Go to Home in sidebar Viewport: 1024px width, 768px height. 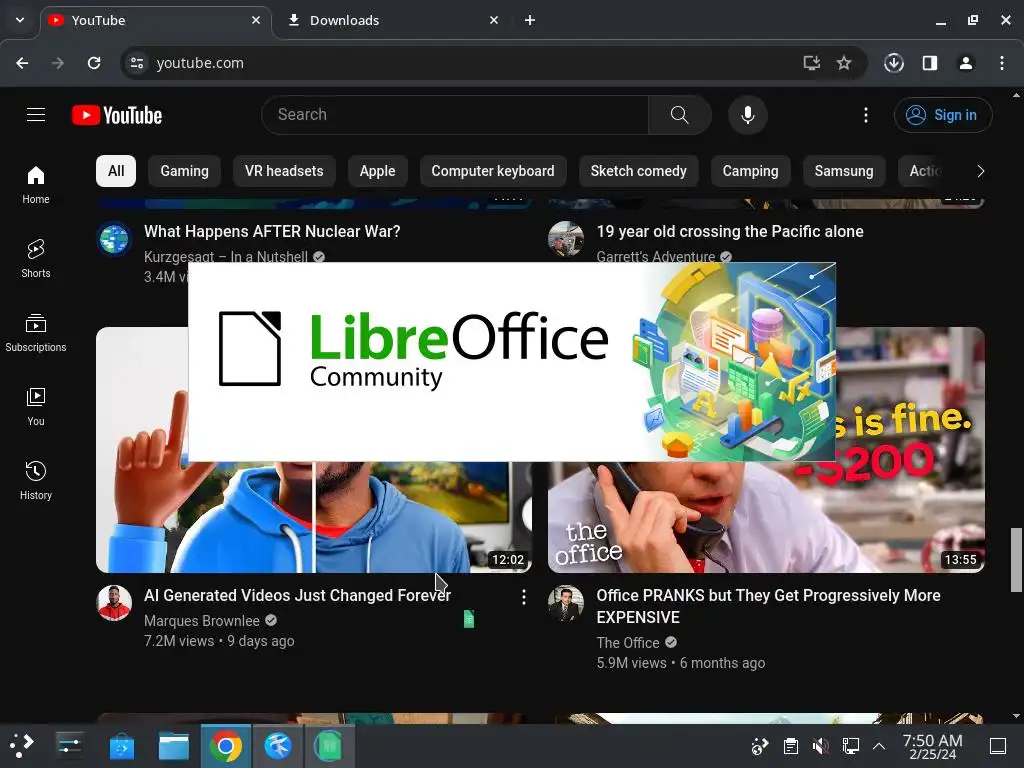click(x=36, y=185)
